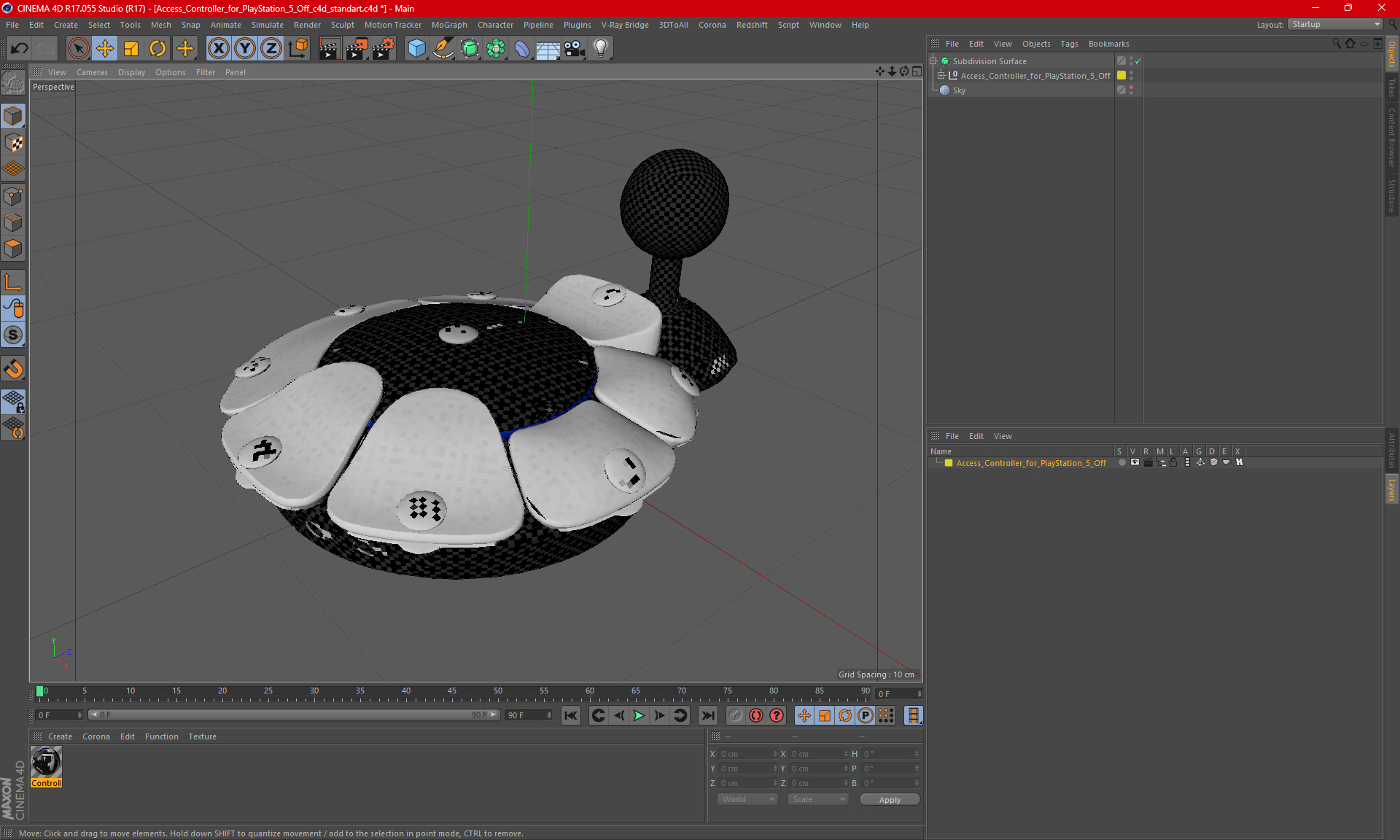Viewport: 1400px width, 840px height.
Task: Open the viewport Display menu
Action: tap(131, 72)
